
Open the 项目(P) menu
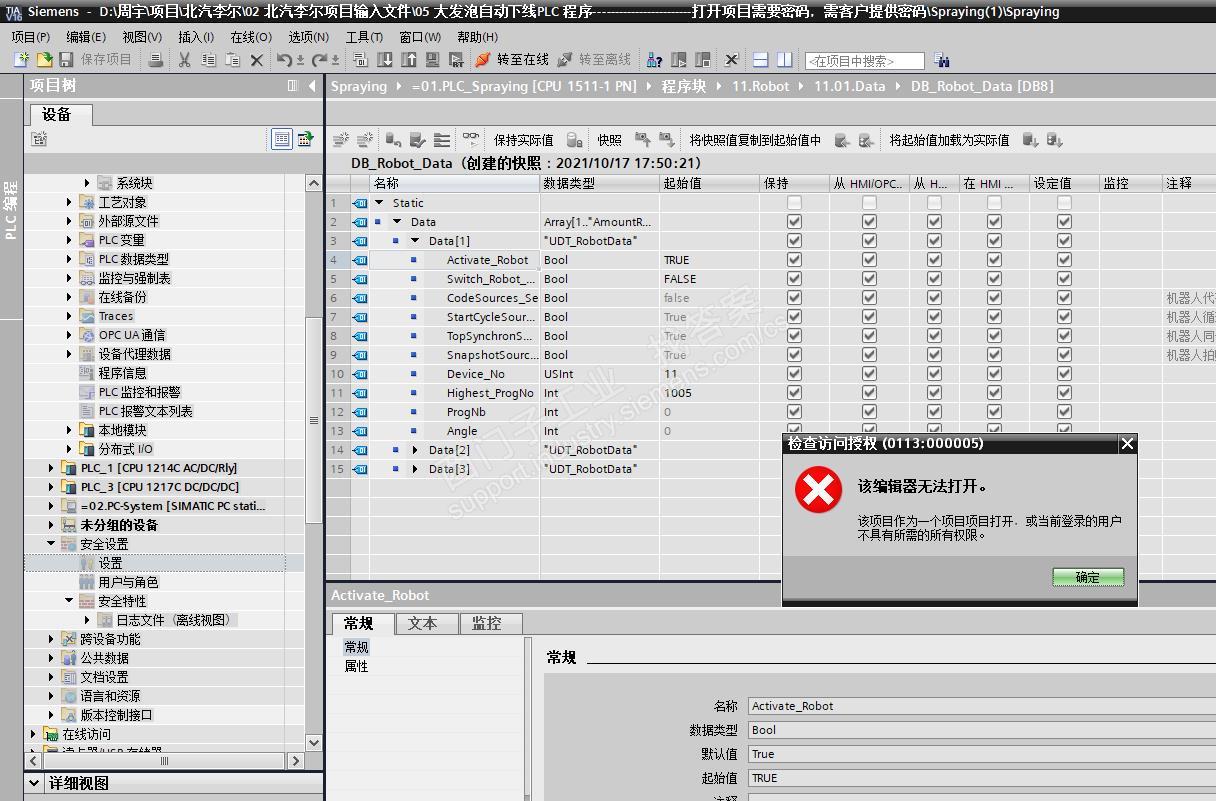click(30, 36)
